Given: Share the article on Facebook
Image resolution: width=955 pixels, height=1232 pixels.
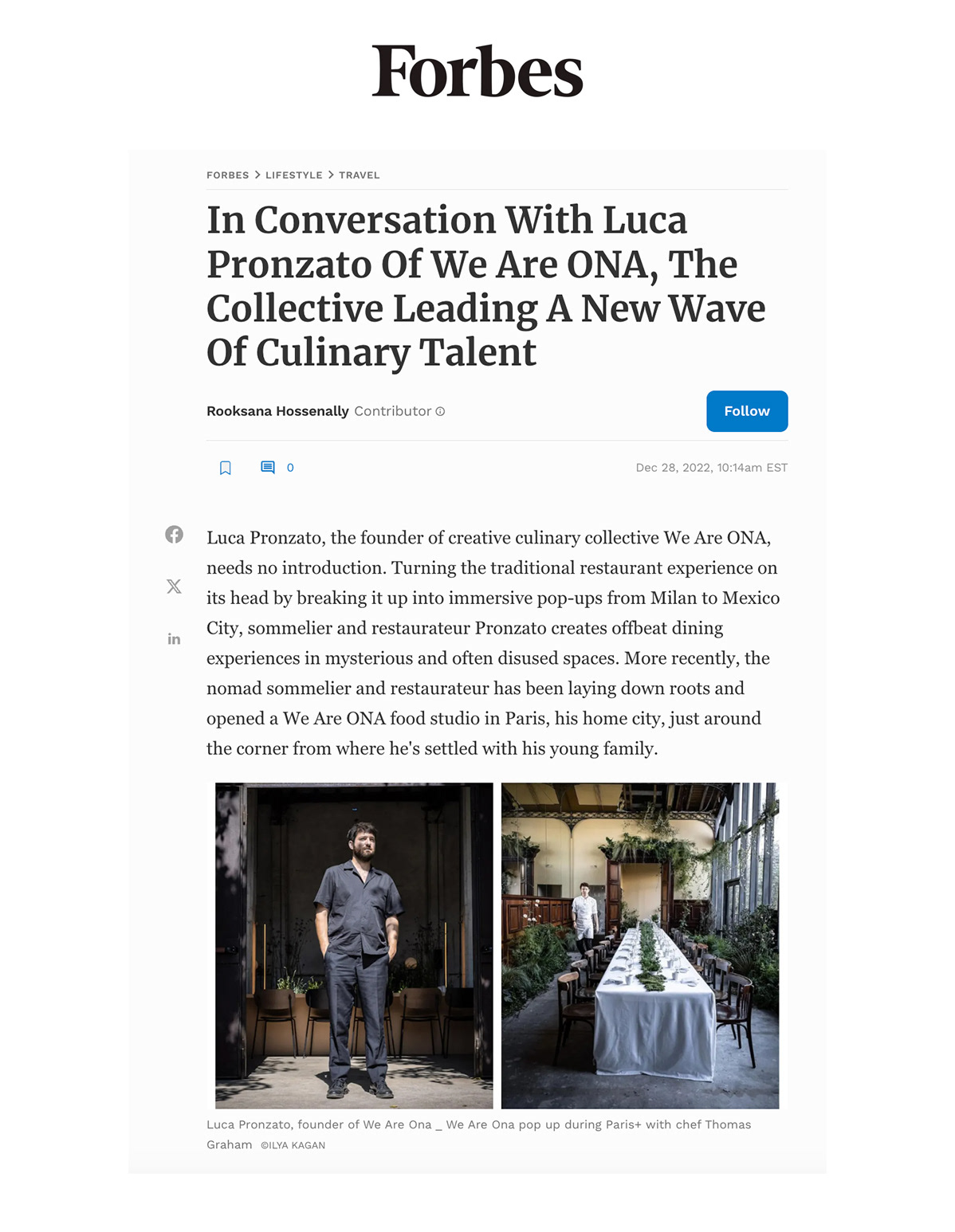Looking at the screenshot, I should [174, 534].
